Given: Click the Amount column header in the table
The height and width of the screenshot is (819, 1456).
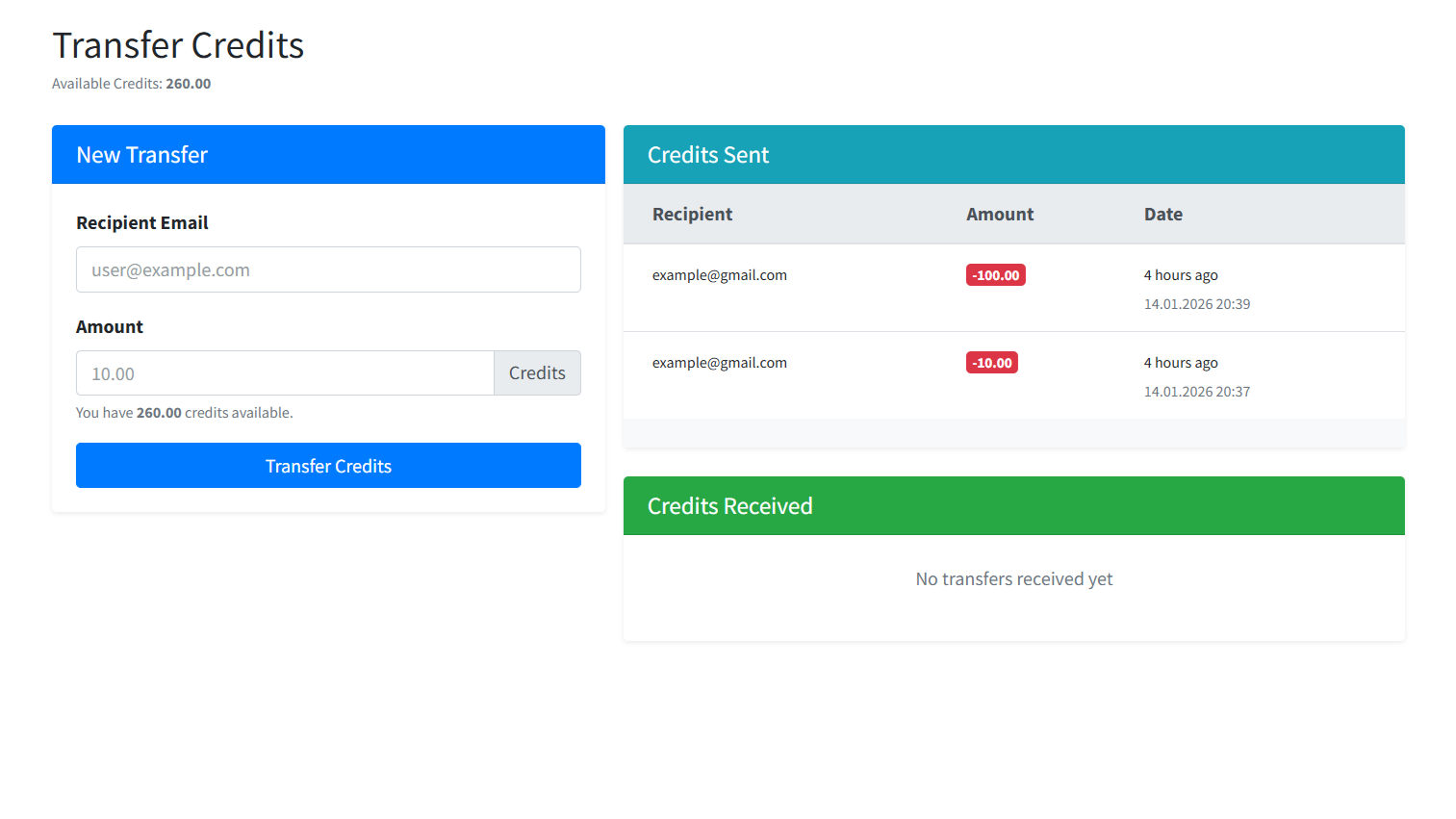Looking at the screenshot, I should tap(1000, 215).
